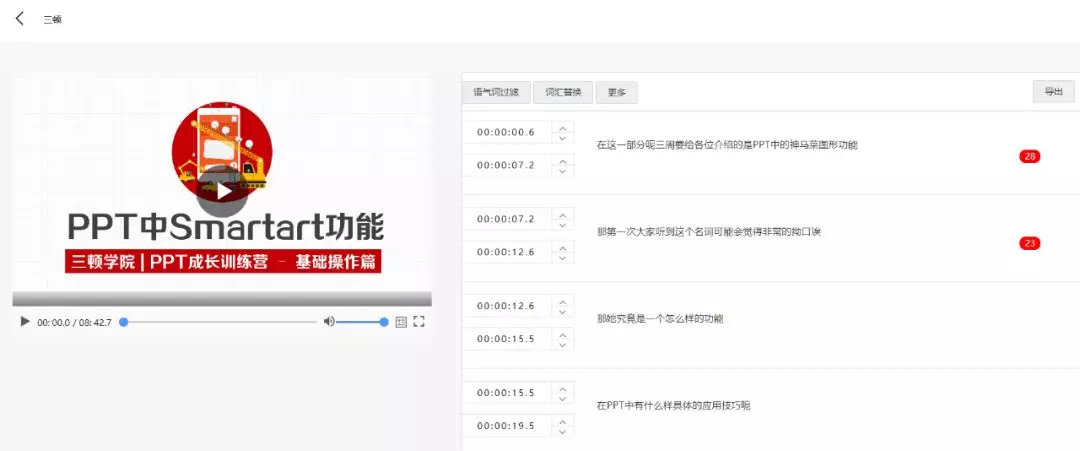Increase end time 00:00:12.6 of badge-23 line
Viewport: 1080px width, 451px height.
563,247
